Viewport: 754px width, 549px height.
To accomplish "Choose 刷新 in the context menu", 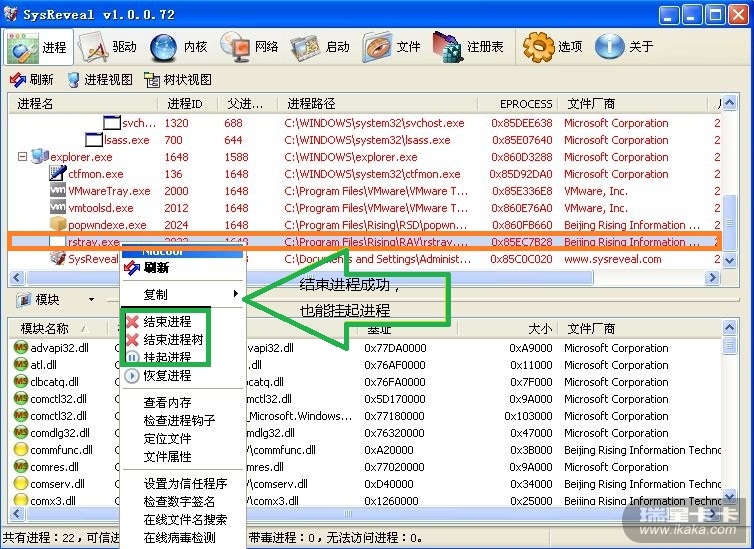I will point(183,267).
